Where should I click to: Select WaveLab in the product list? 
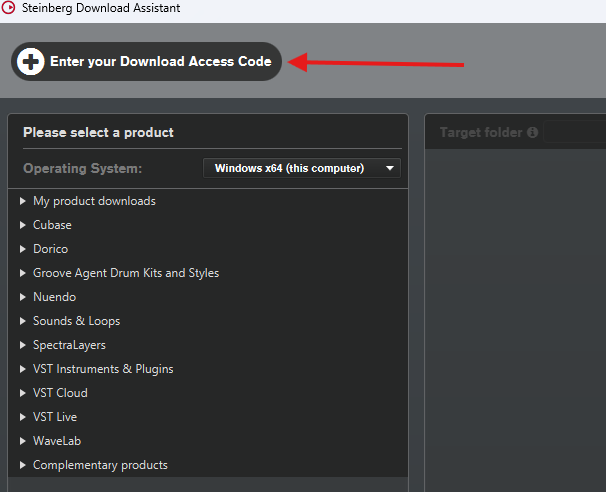(x=56, y=441)
